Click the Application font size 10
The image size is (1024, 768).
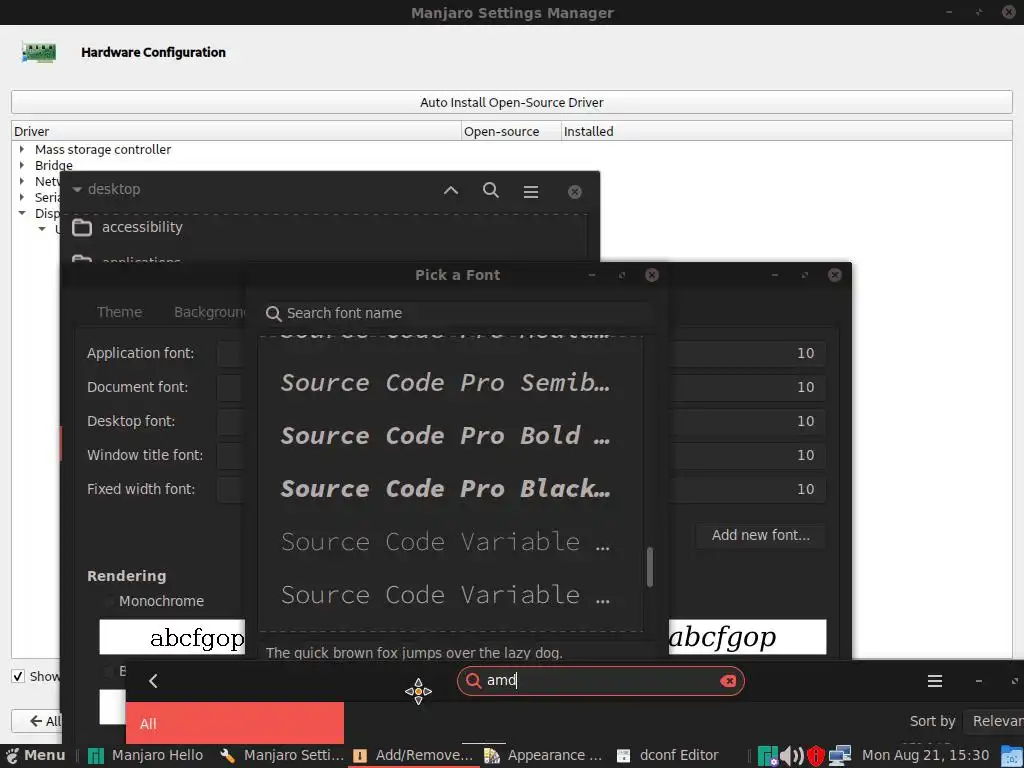[805, 353]
